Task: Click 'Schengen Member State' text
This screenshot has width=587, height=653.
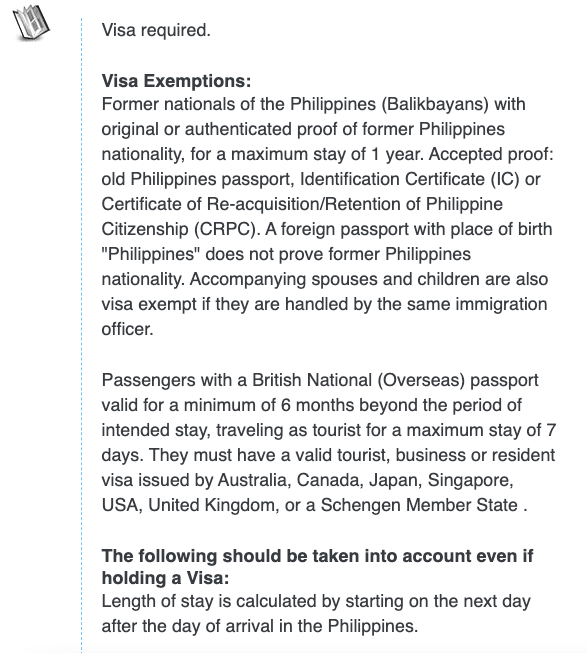Action: (419, 505)
